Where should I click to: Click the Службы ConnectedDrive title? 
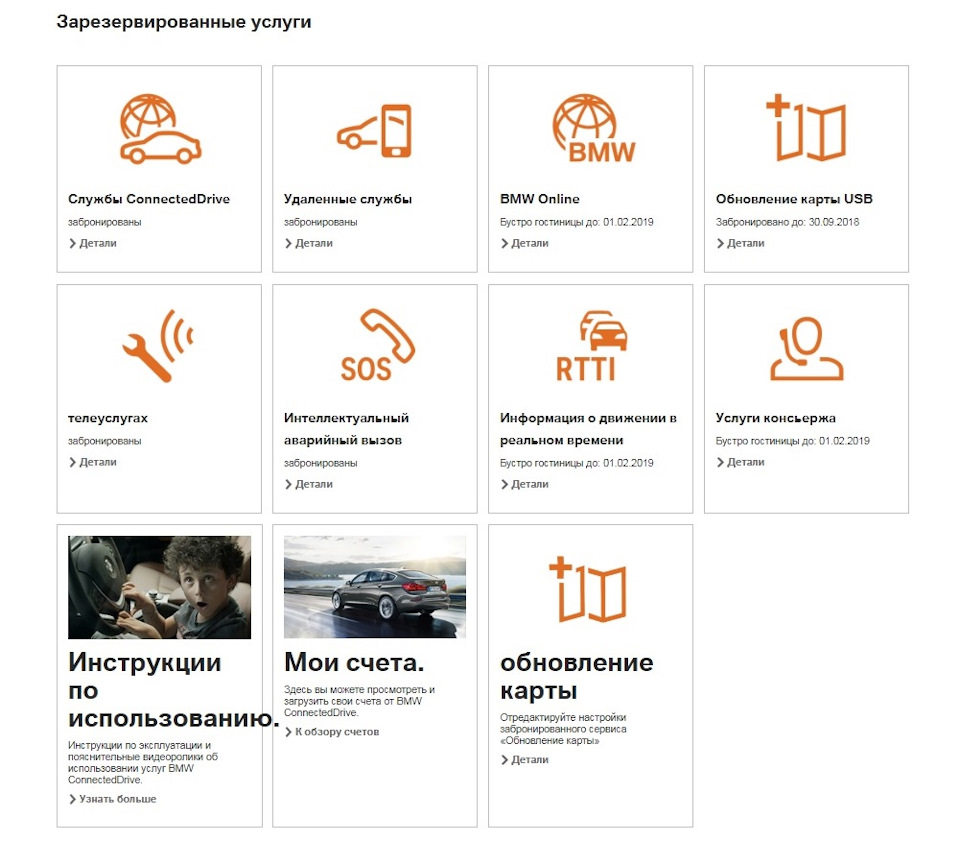[x=149, y=199]
